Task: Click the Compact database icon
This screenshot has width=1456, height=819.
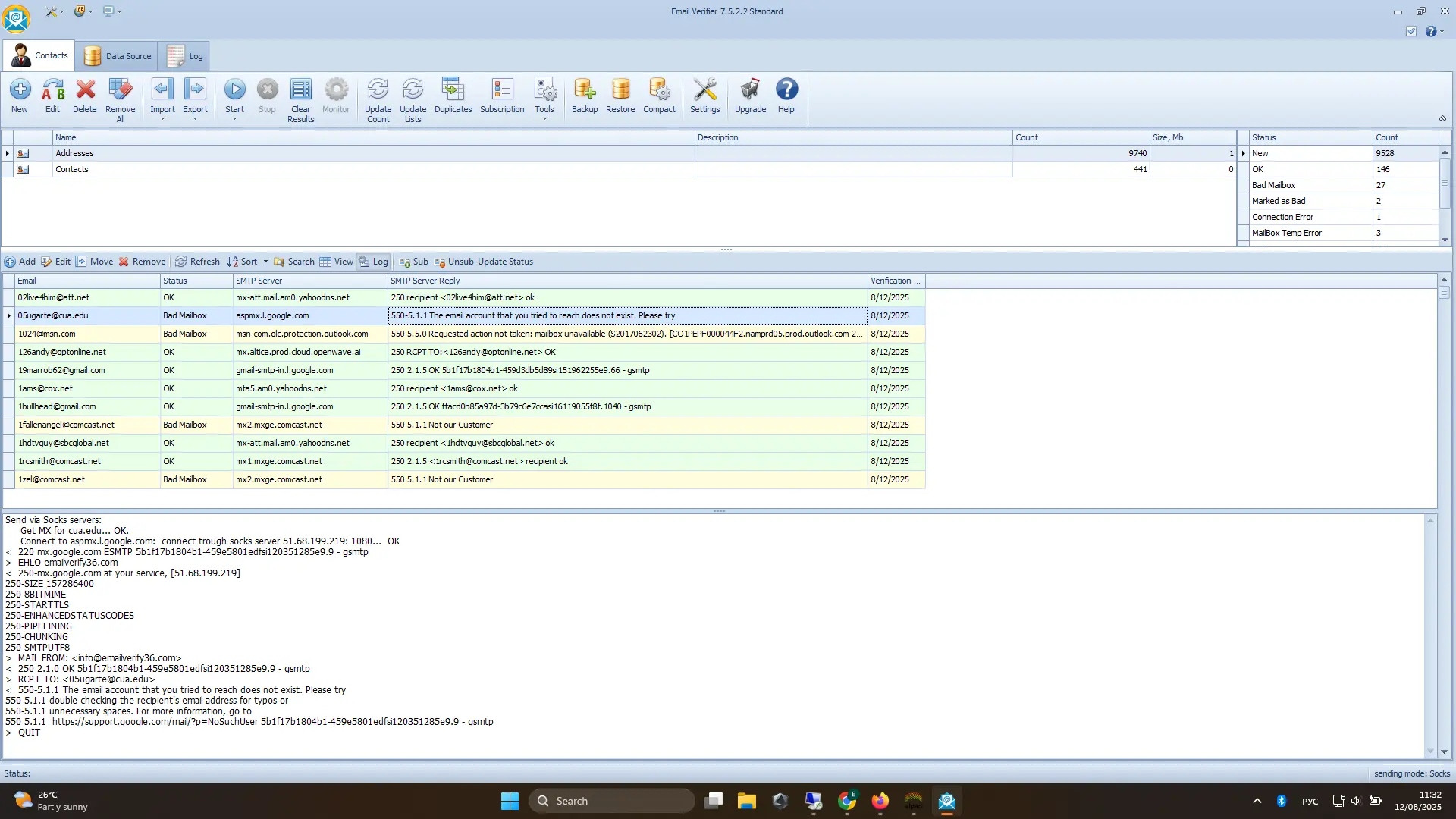Action: coord(659,96)
